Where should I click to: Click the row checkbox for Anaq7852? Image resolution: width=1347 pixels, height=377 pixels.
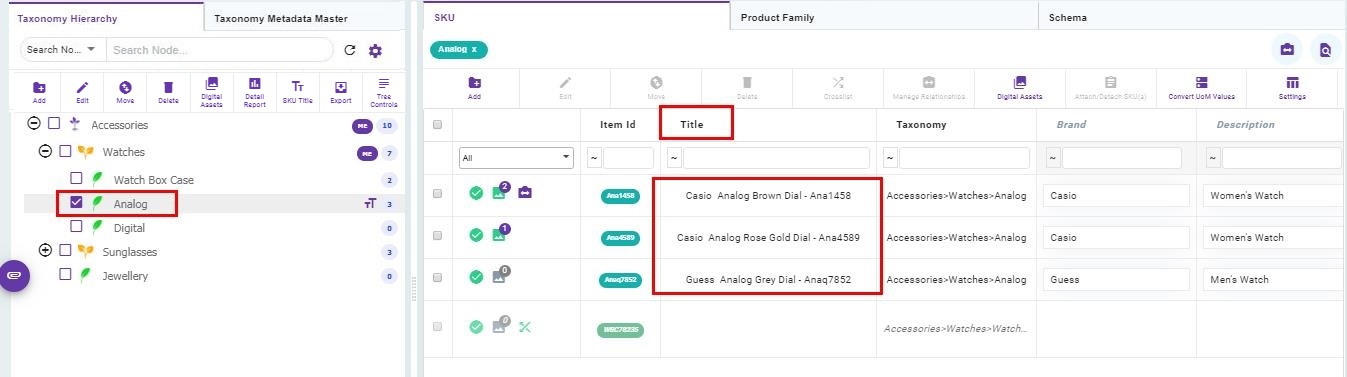pyautogui.click(x=437, y=278)
